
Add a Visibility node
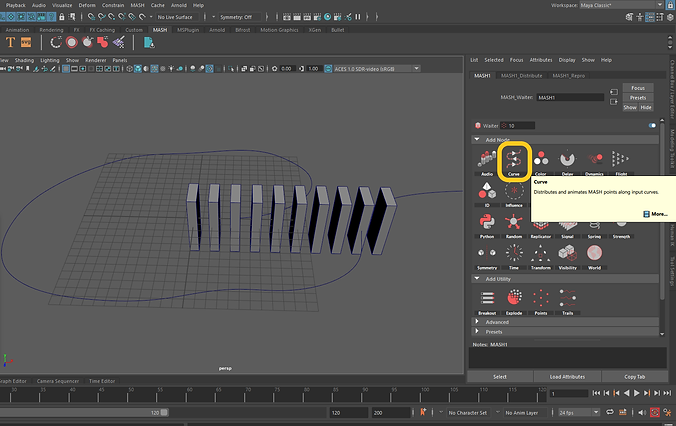tap(567, 257)
